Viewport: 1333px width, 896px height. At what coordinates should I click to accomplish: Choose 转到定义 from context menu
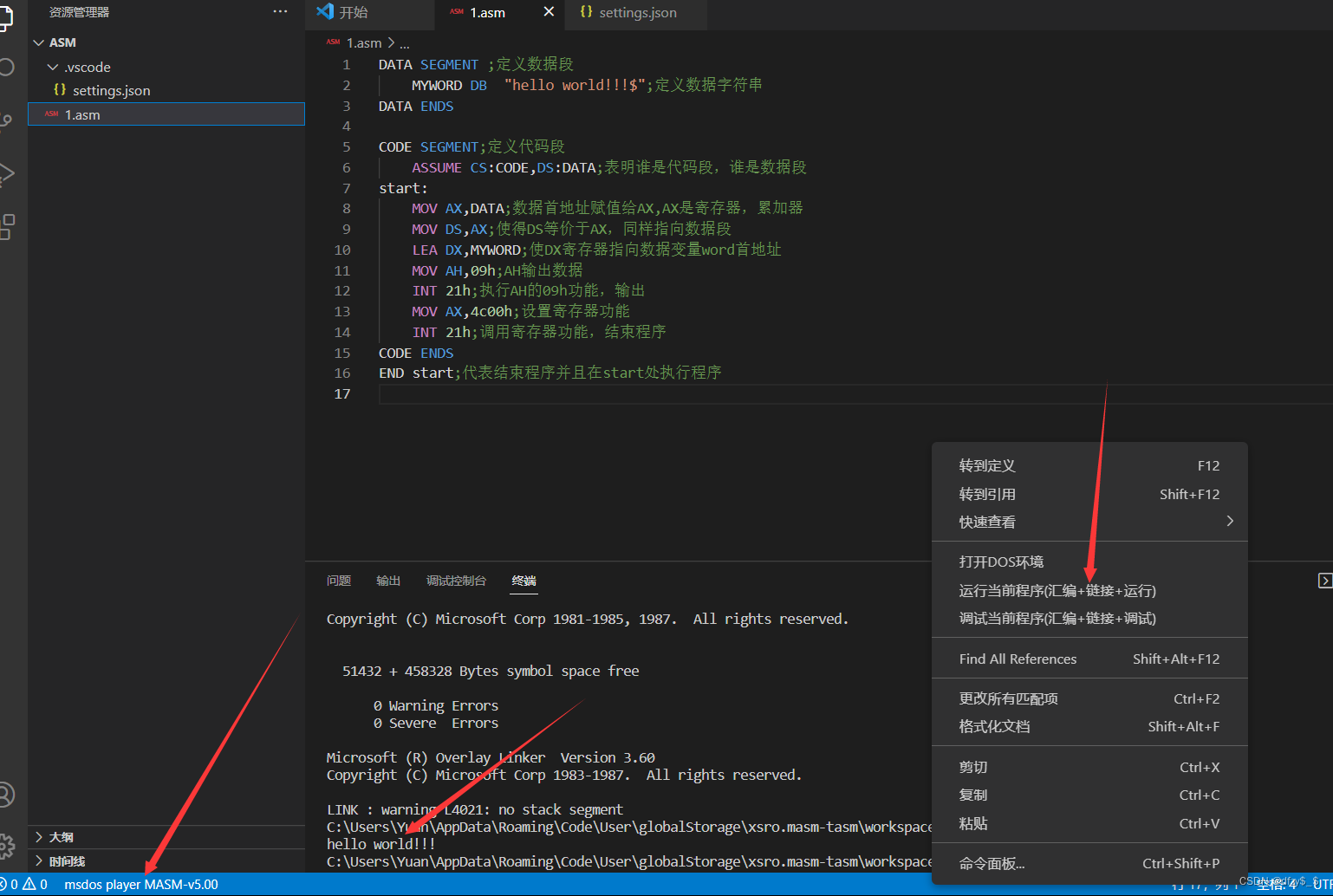1089,466
